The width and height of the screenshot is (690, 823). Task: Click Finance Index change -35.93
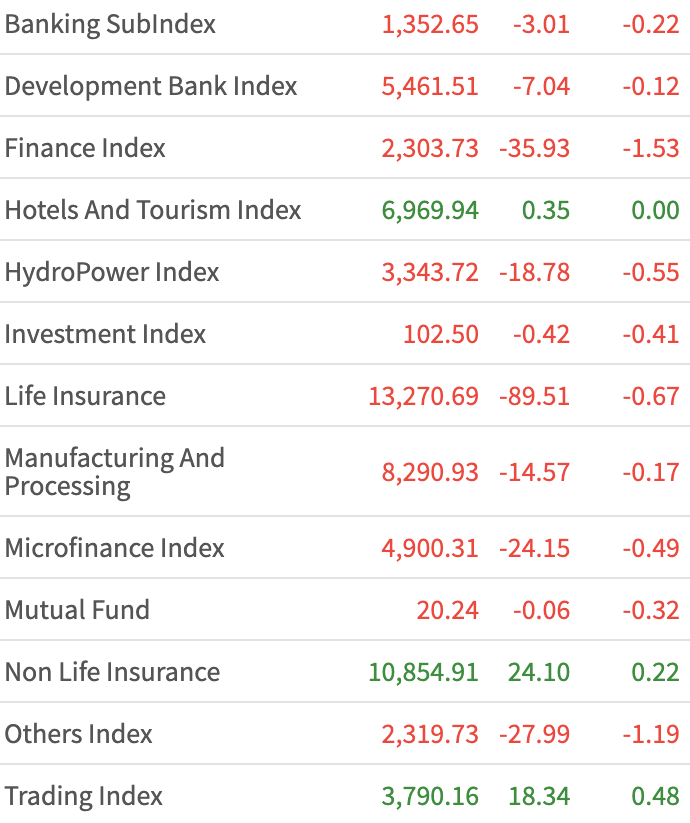pyautogui.click(x=534, y=148)
